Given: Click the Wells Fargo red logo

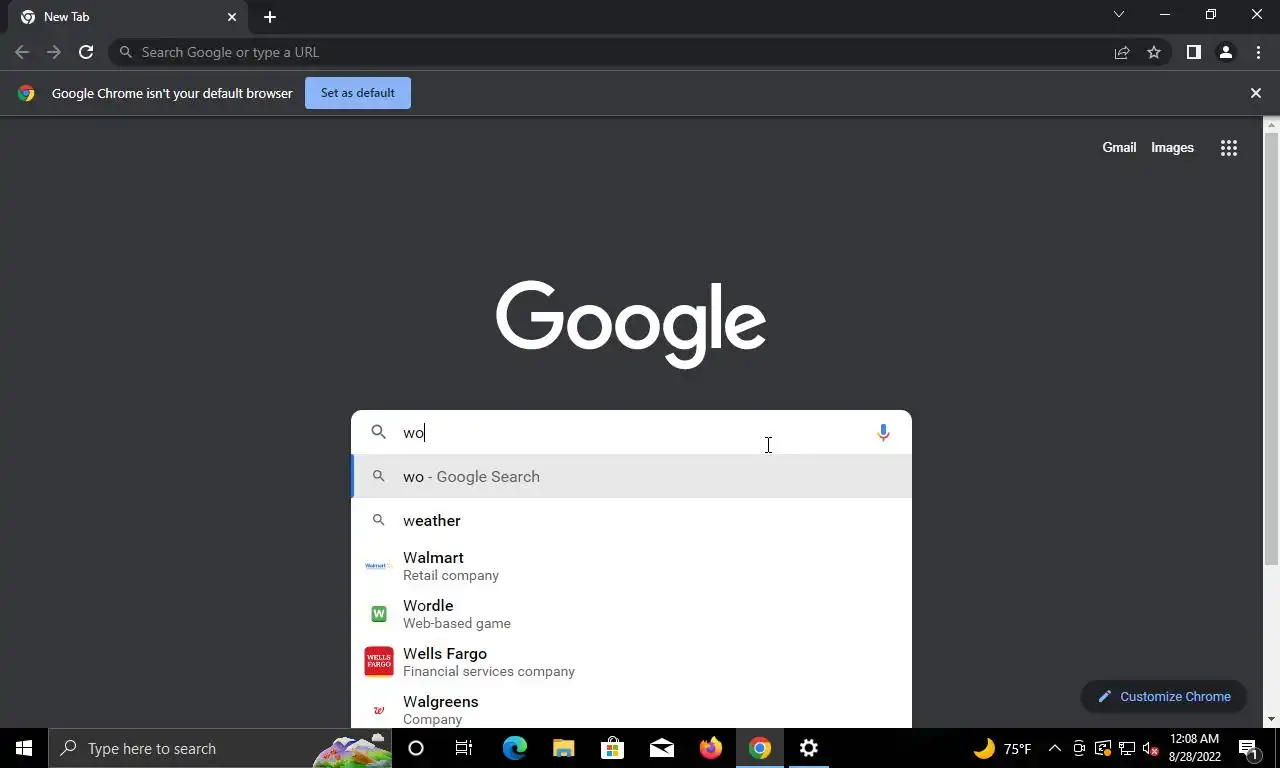Looking at the screenshot, I should pos(379,662).
